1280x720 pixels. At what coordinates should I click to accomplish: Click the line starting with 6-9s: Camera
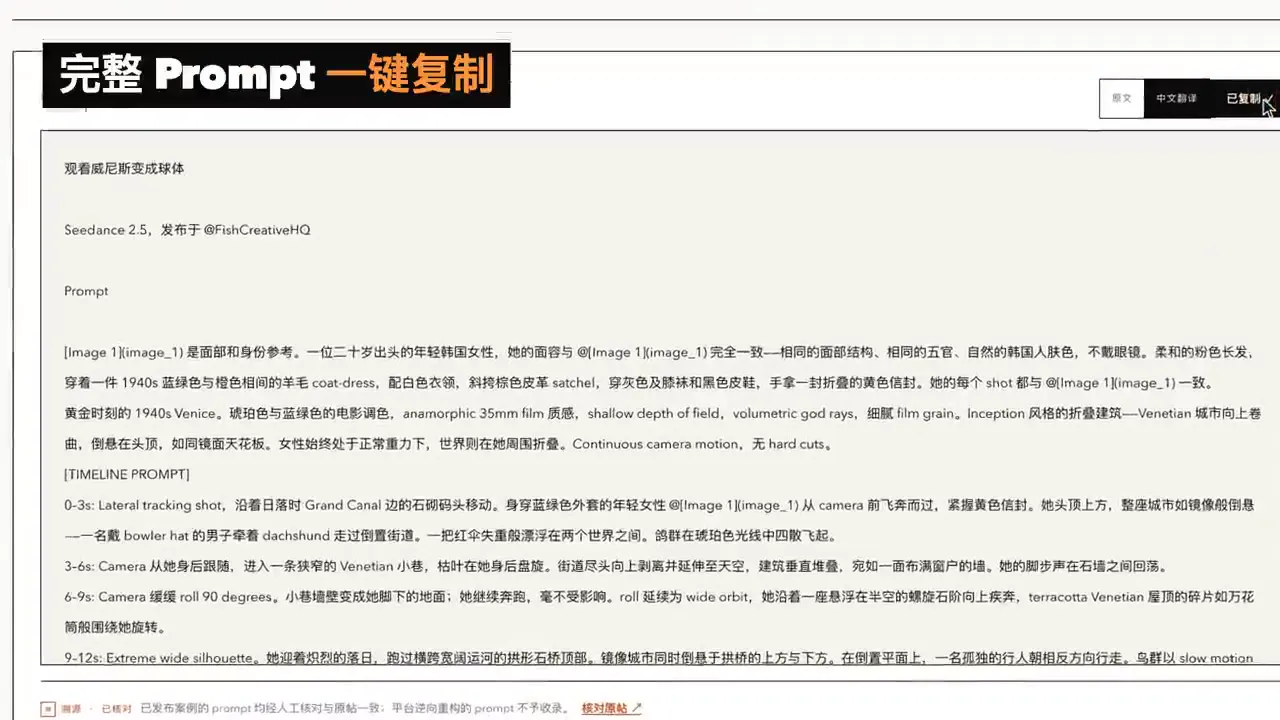click(x=658, y=597)
